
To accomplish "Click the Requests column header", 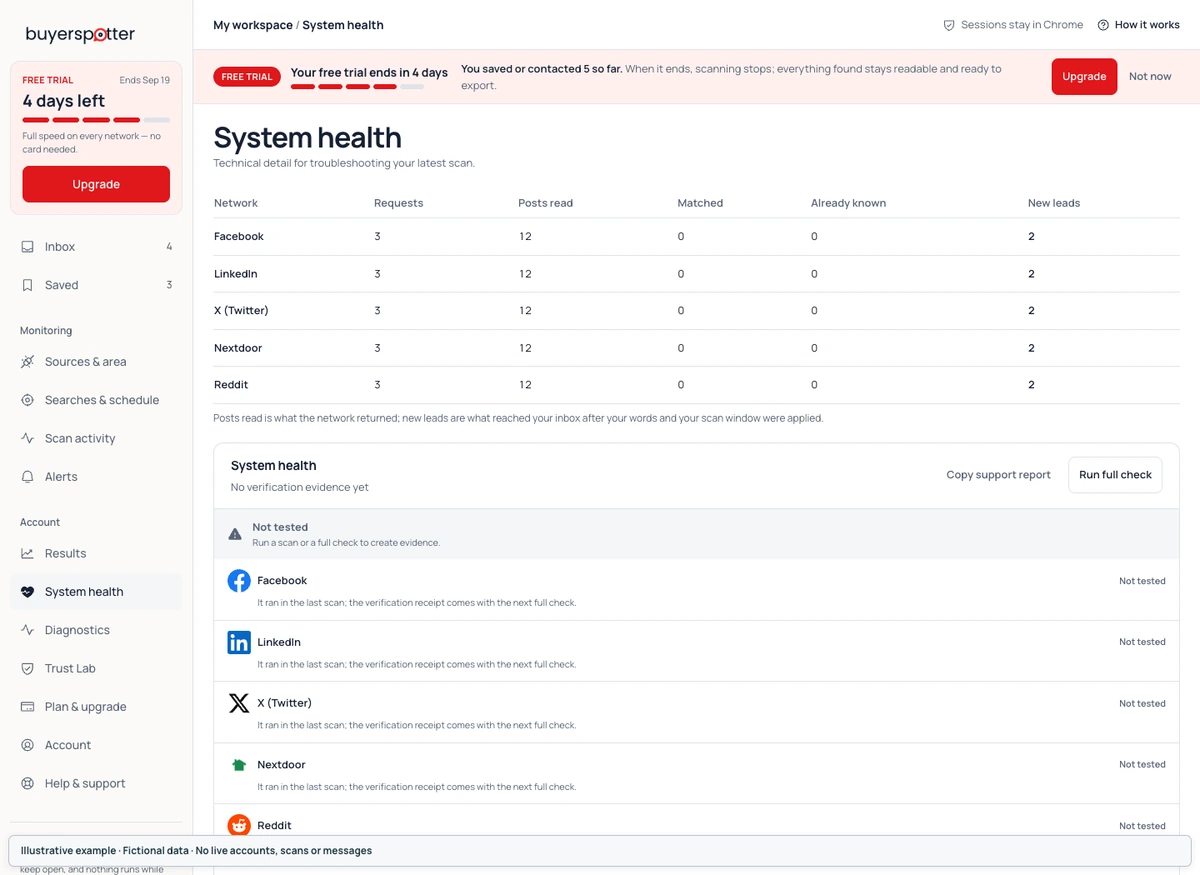I will pyautogui.click(x=399, y=203).
